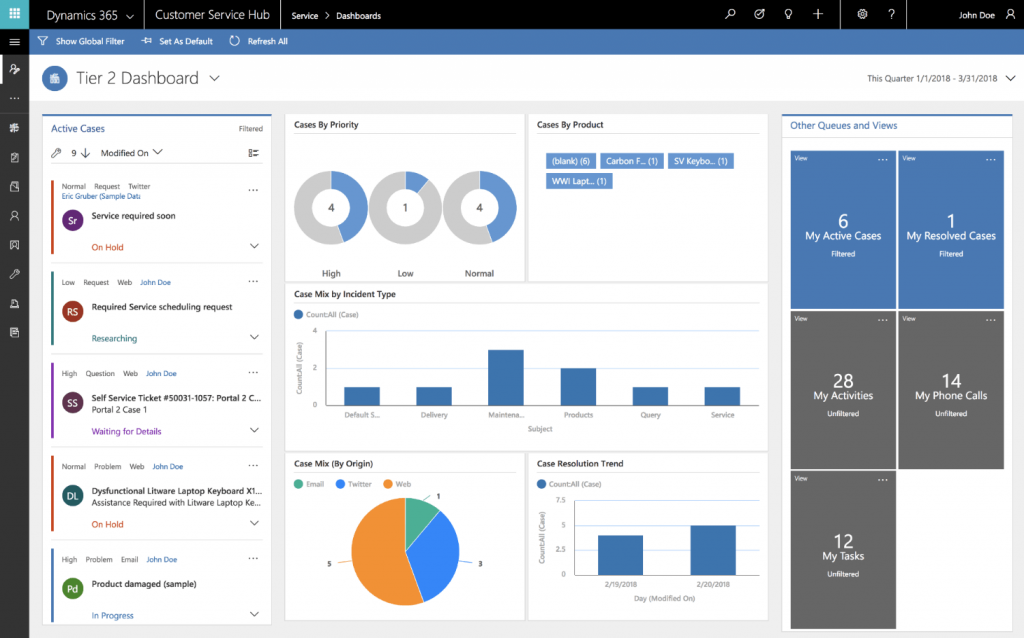Click the Help question mark icon

click(893, 14)
